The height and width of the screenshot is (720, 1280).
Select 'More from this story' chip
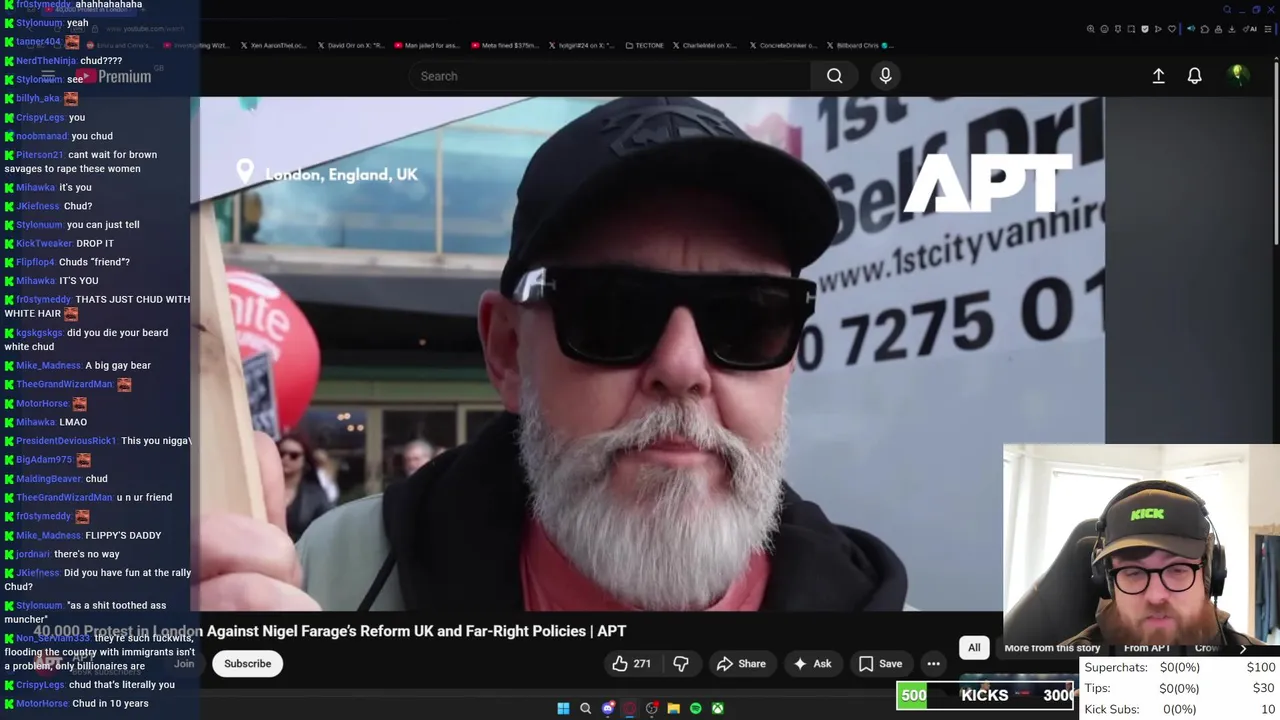[x=1052, y=648]
